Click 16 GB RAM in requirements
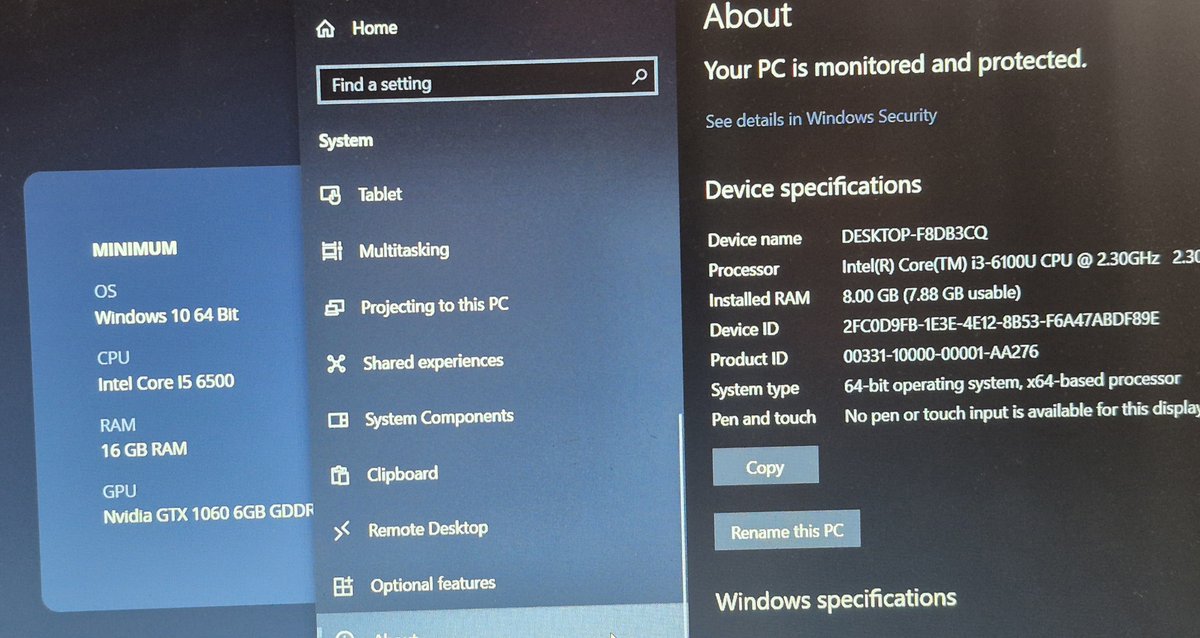This screenshot has width=1200, height=638. (143, 449)
